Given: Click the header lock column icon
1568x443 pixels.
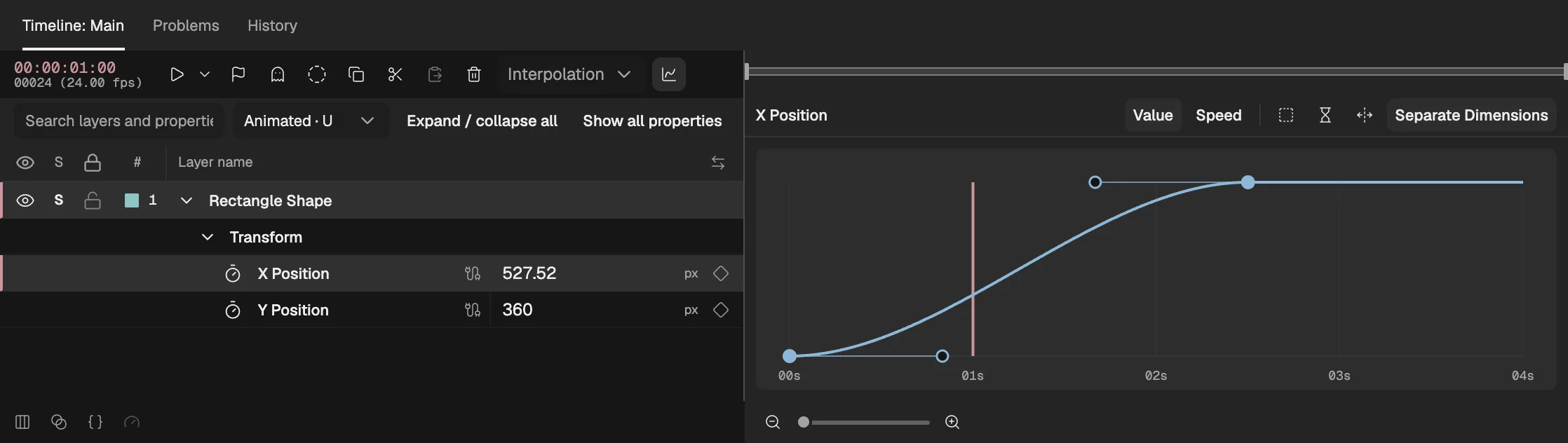Looking at the screenshot, I should 93,163.
